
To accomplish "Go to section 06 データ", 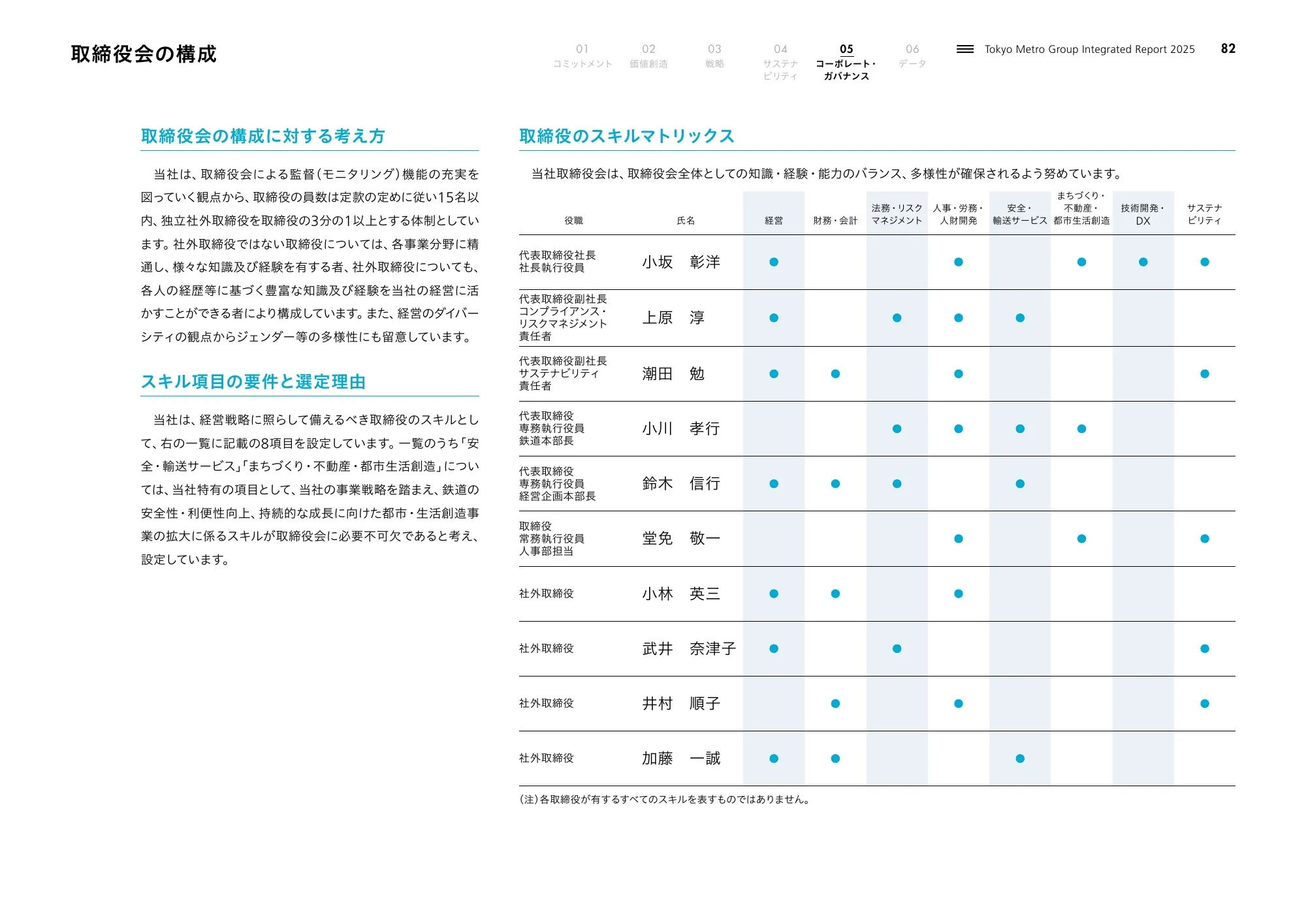I will (x=912, y=56).
